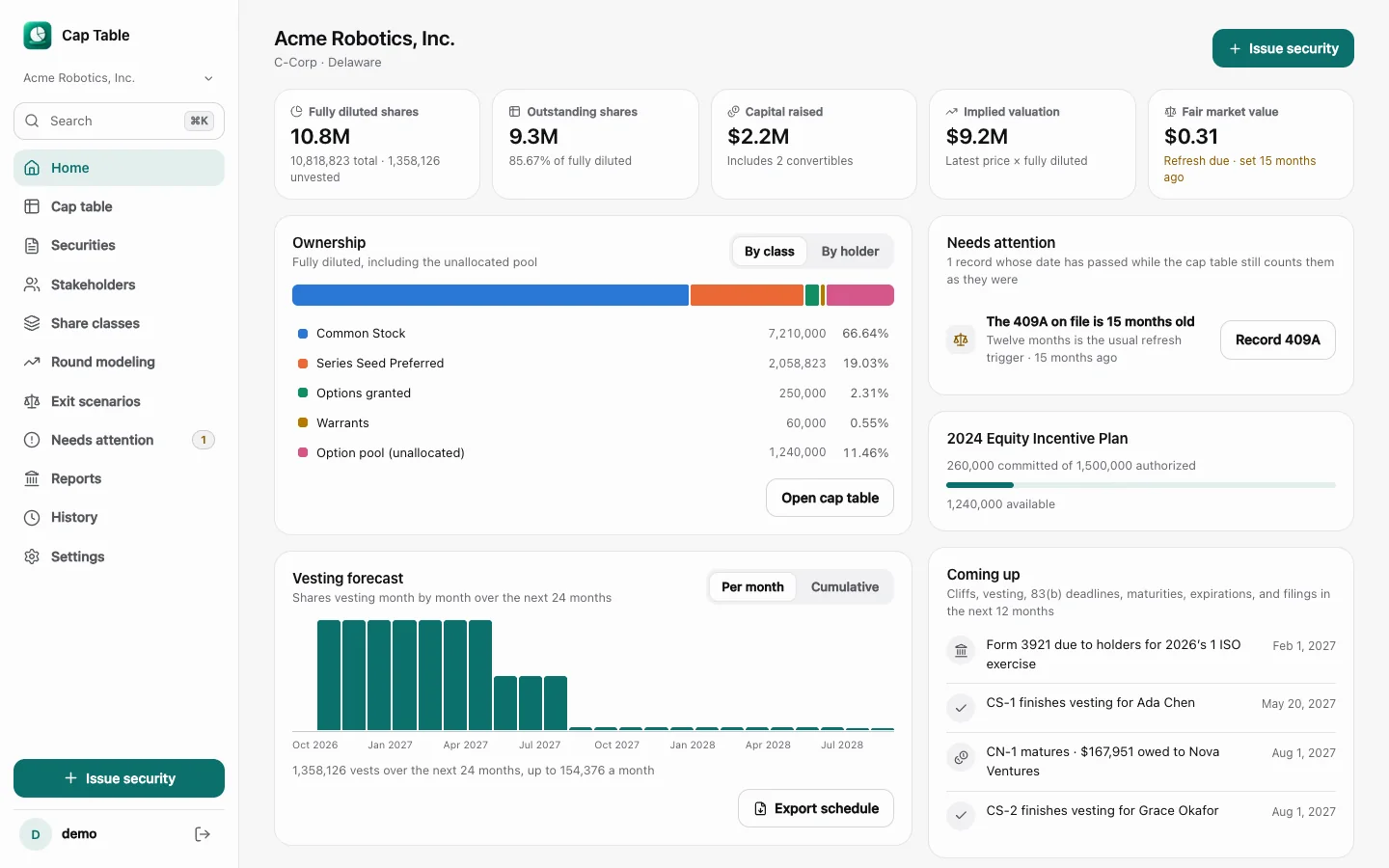The height and width of the screenshot is (868, 1389).
Task: Click the blue Common Stock bar segment
Action: point(490,295)
